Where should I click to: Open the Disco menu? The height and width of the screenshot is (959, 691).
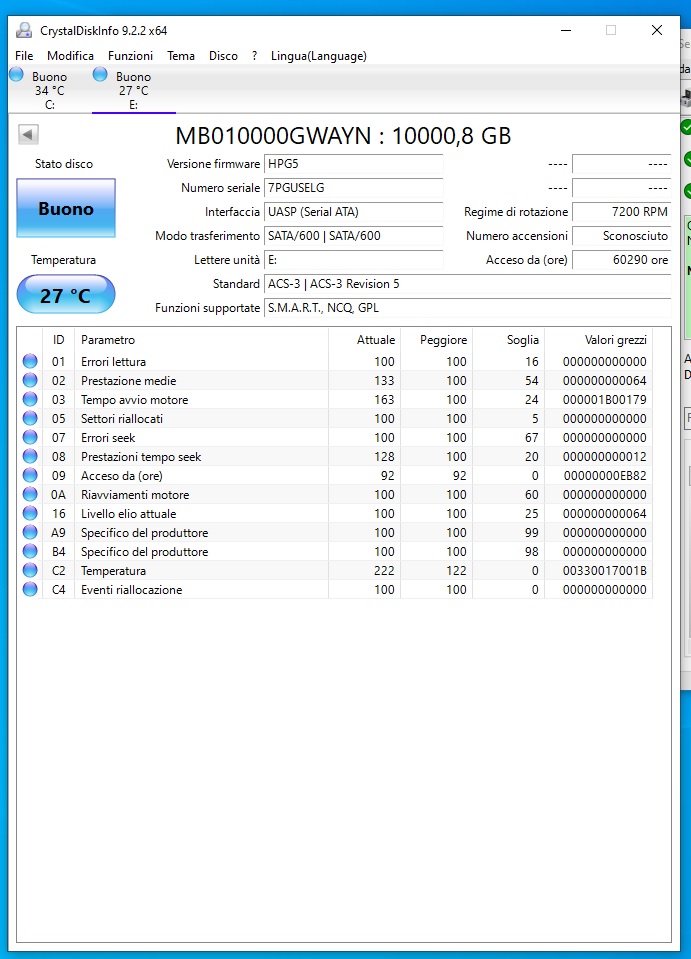[x=223, y=56]
